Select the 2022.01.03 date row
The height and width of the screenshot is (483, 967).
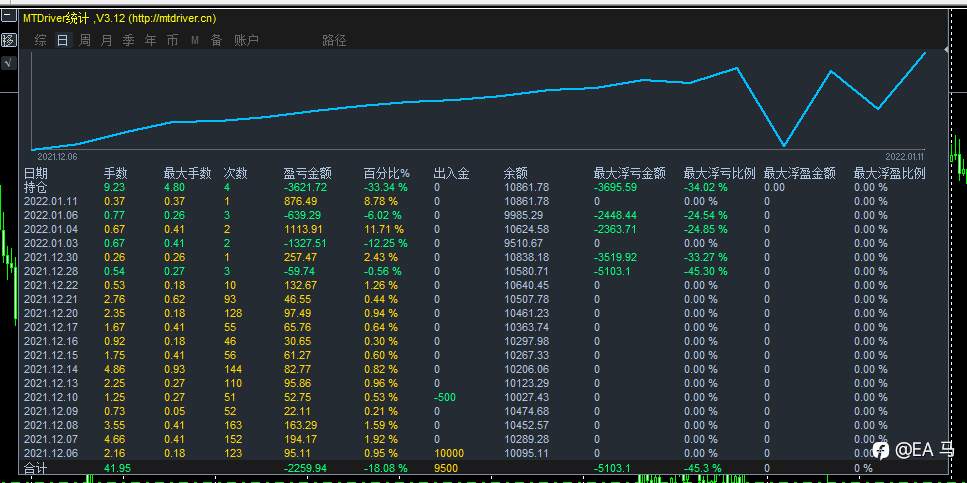[x=49, y=243]
